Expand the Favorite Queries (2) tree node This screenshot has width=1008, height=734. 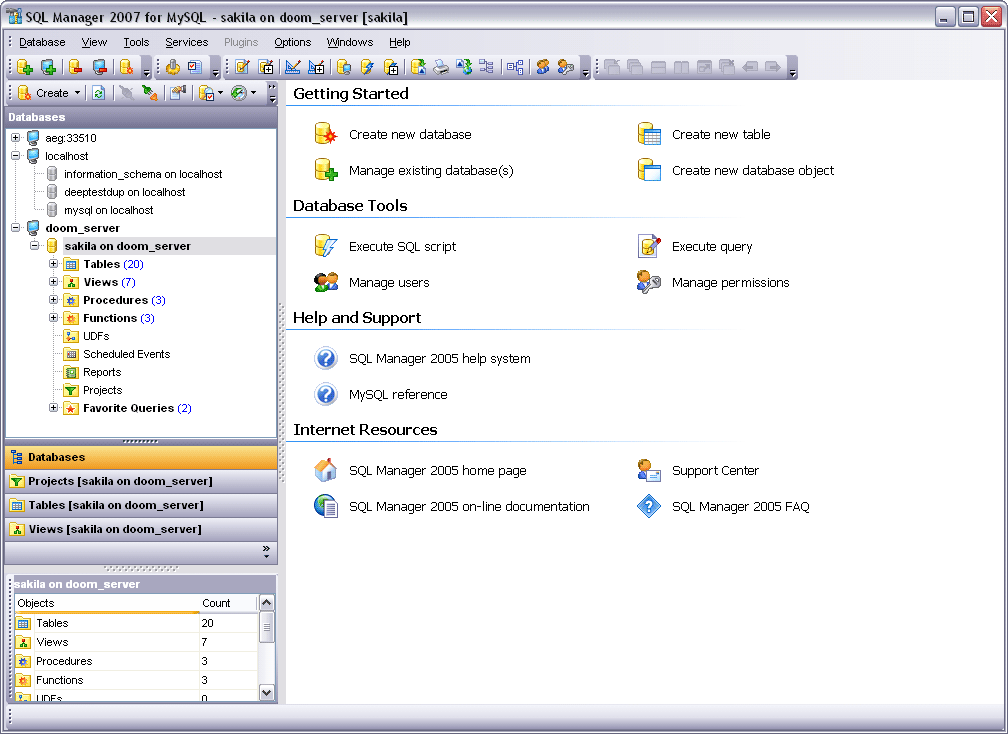pos(54,407)
